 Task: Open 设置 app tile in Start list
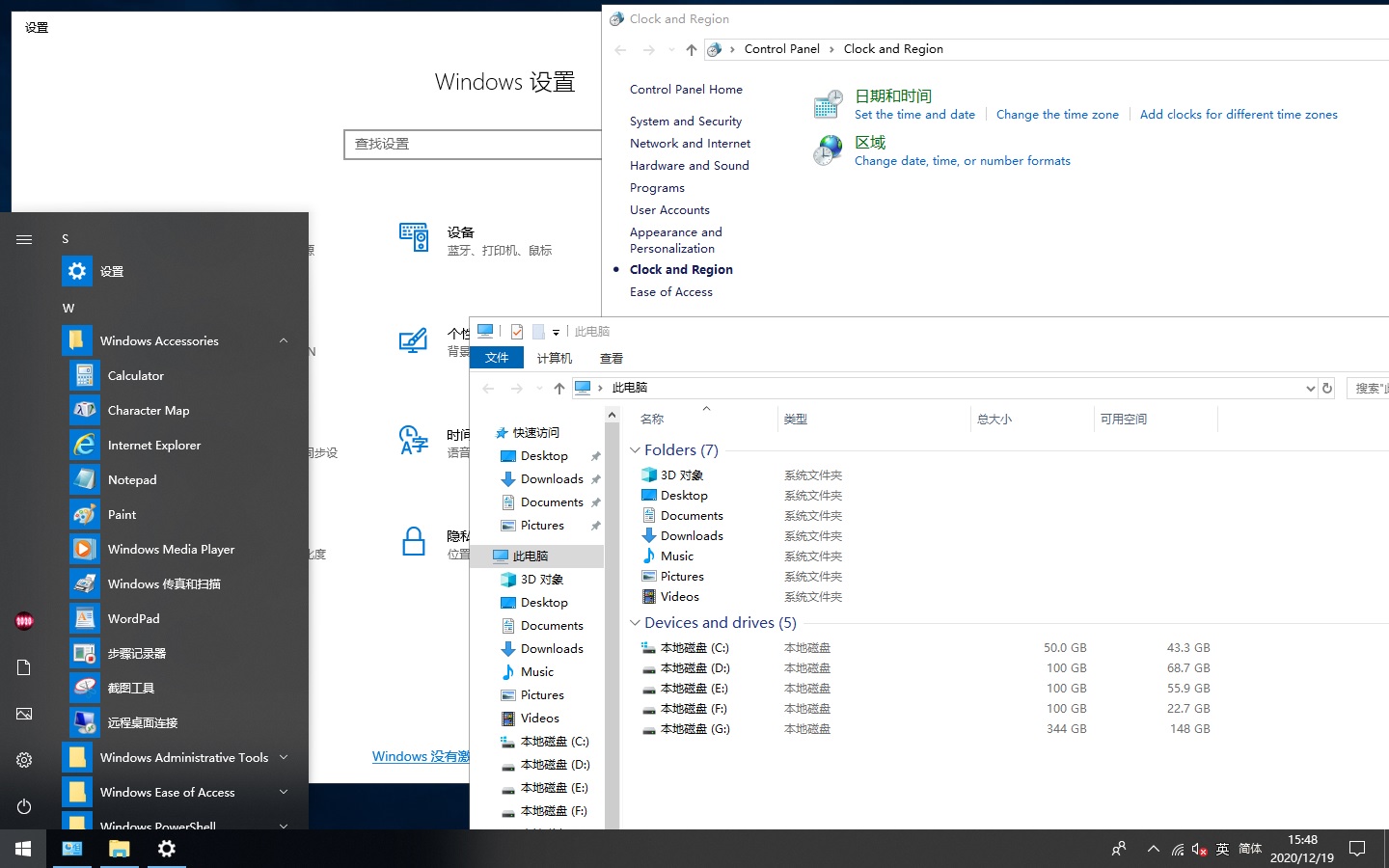click(x=177, y=271)
